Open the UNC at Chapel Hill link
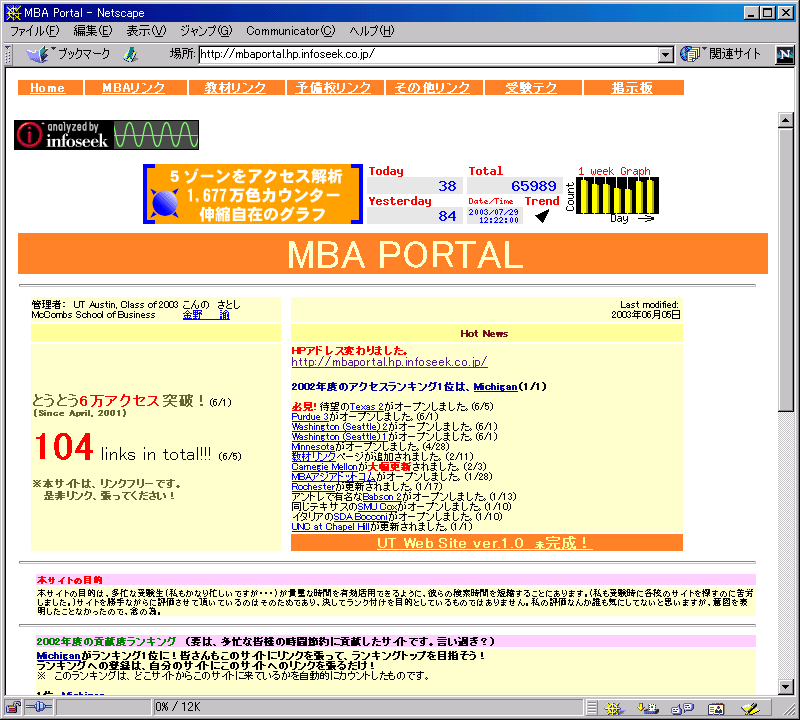The image size is (800, 720). point(331,527)
